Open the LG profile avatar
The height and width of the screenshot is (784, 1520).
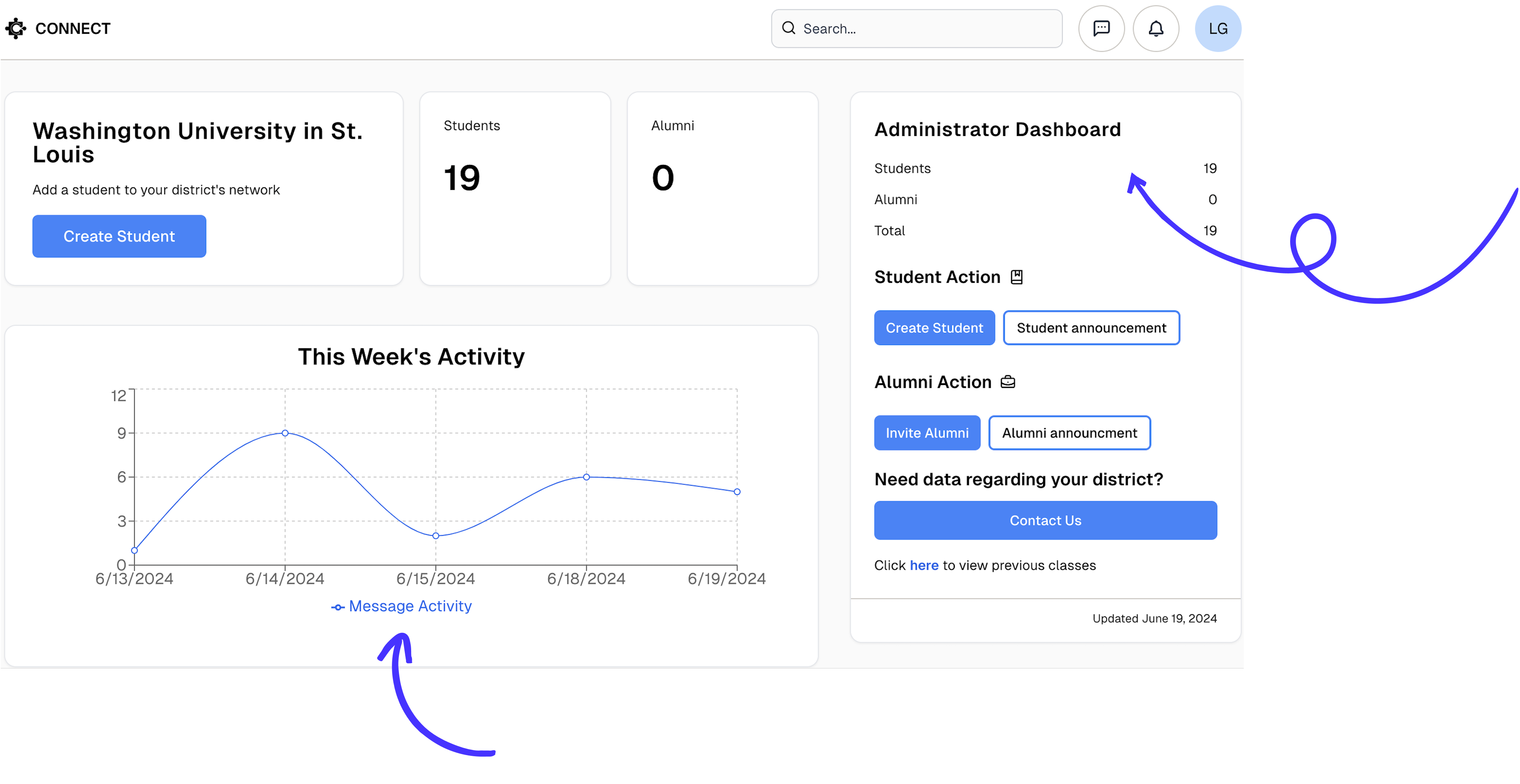[x=1218, y=28]
